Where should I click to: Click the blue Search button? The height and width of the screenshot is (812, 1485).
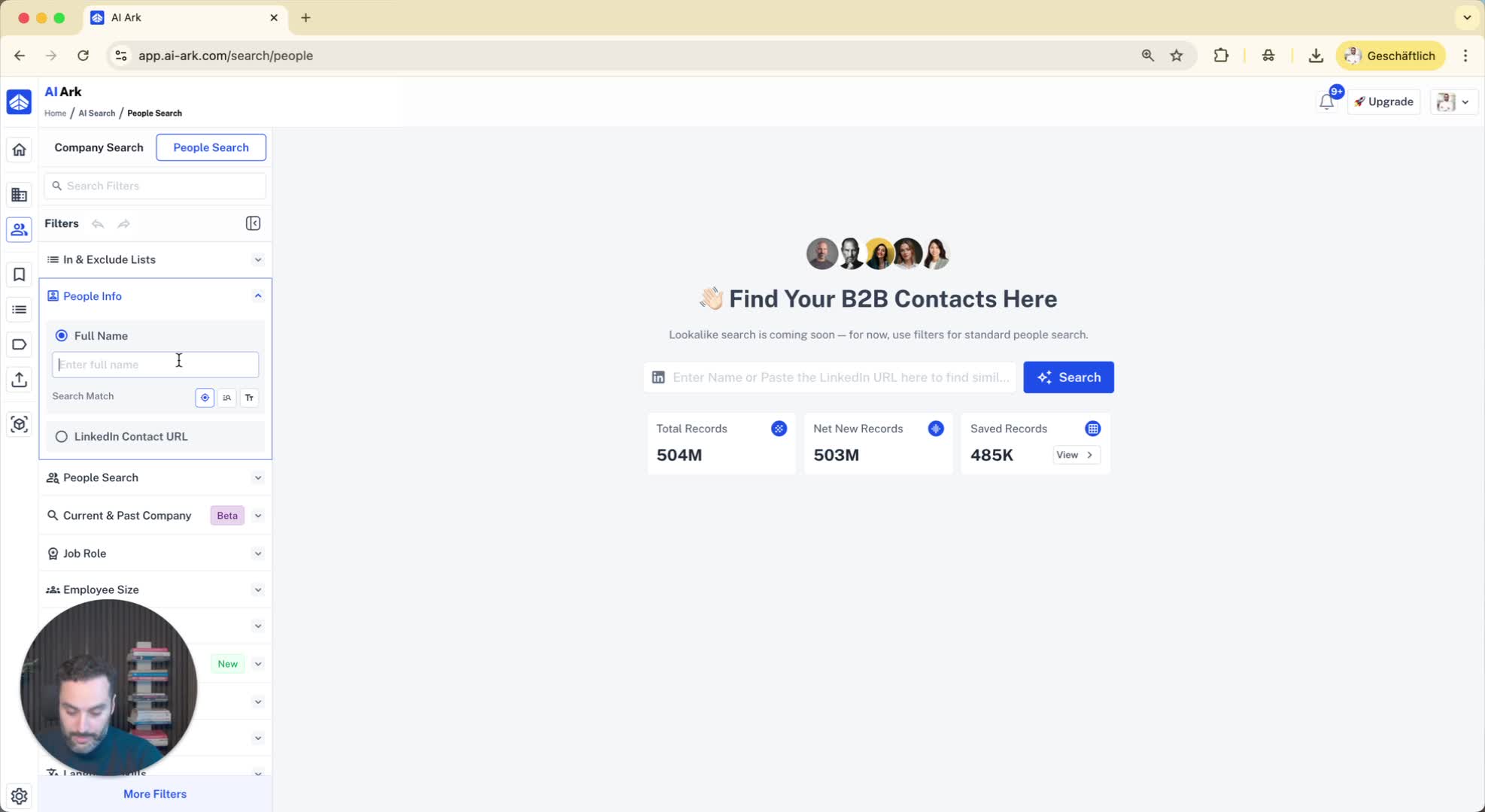click(1068, 377)
